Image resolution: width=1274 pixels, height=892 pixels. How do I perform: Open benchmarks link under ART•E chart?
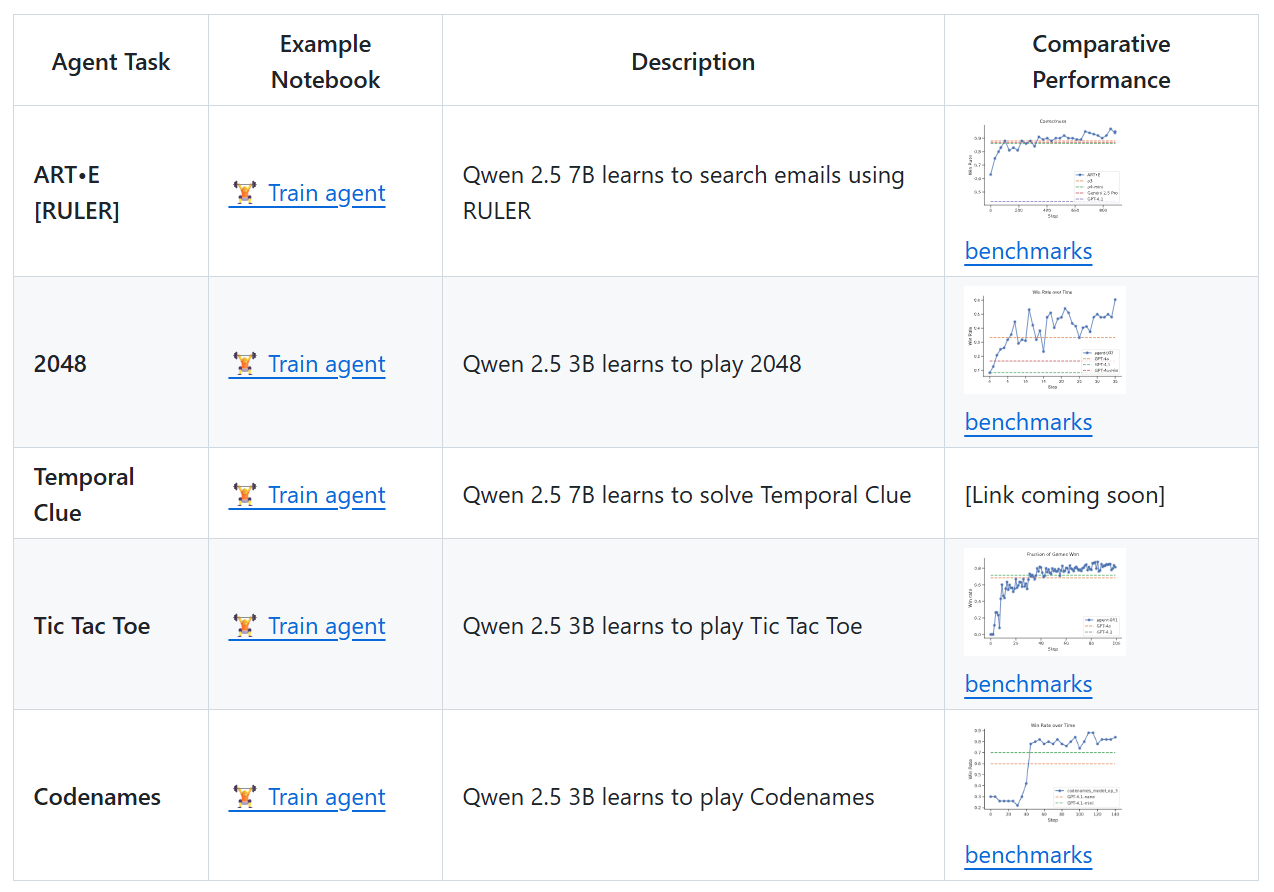1028,251
